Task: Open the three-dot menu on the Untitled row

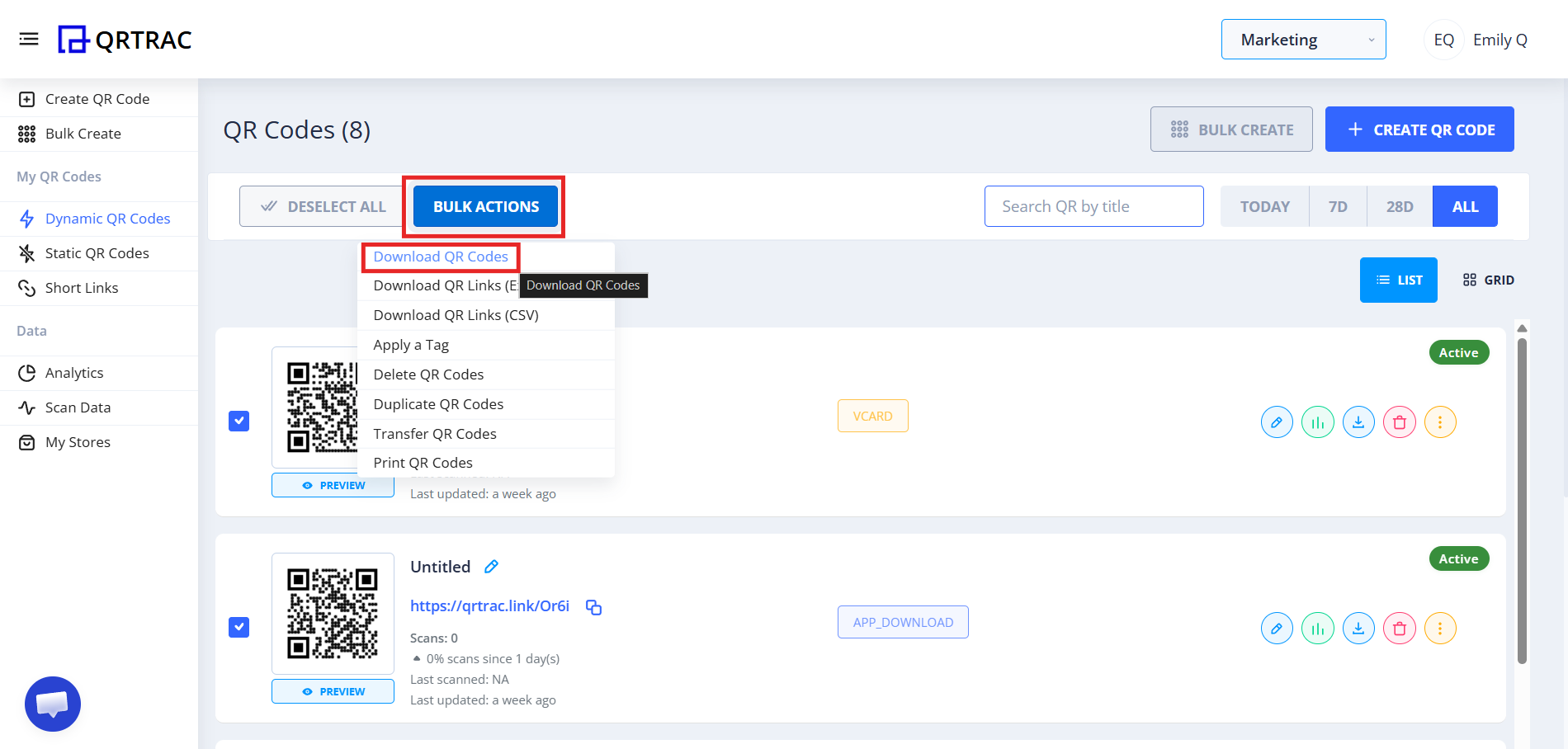Action: click(1440, 628)
